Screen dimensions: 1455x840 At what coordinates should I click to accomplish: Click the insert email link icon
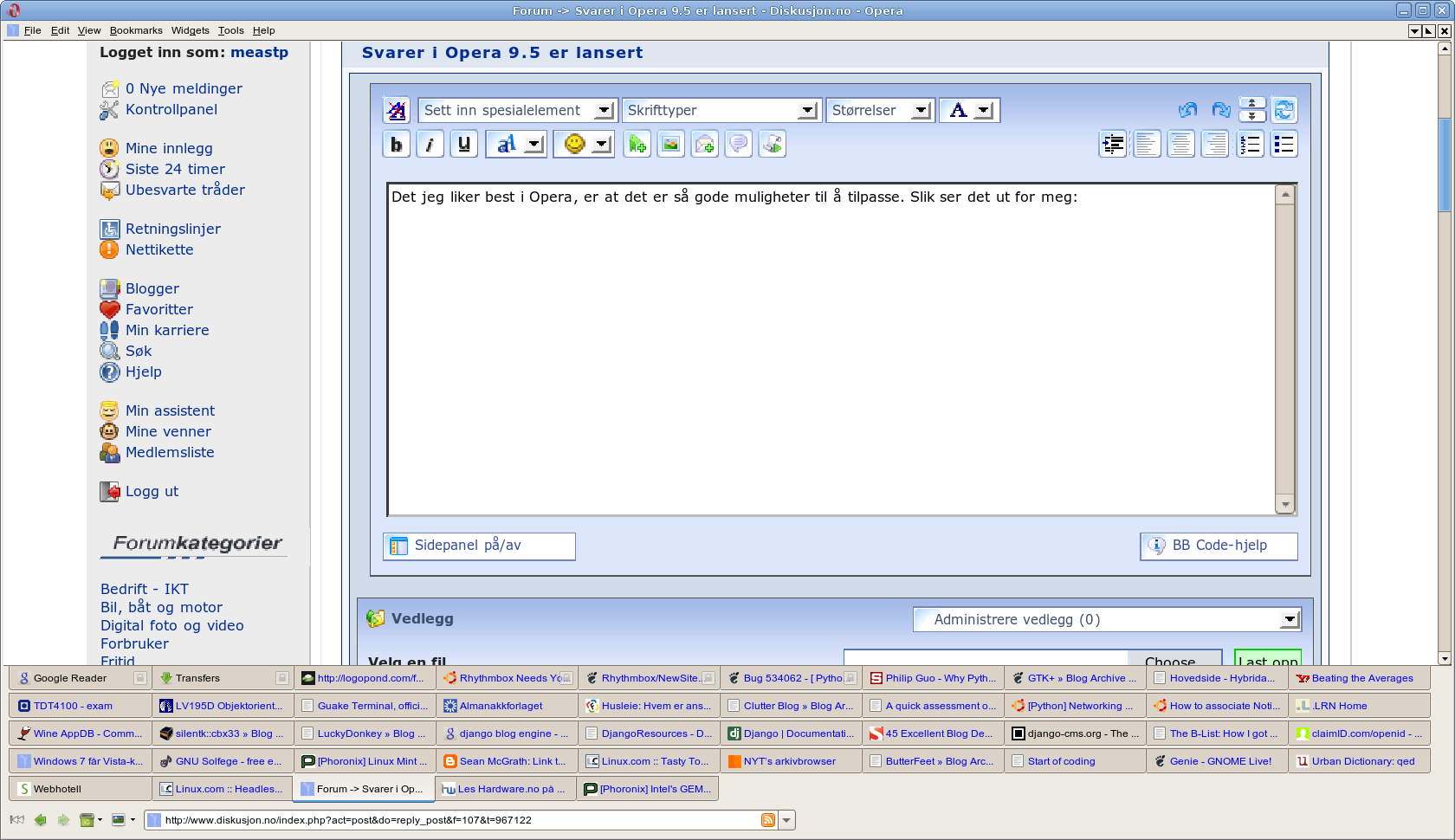pos(705,144)
